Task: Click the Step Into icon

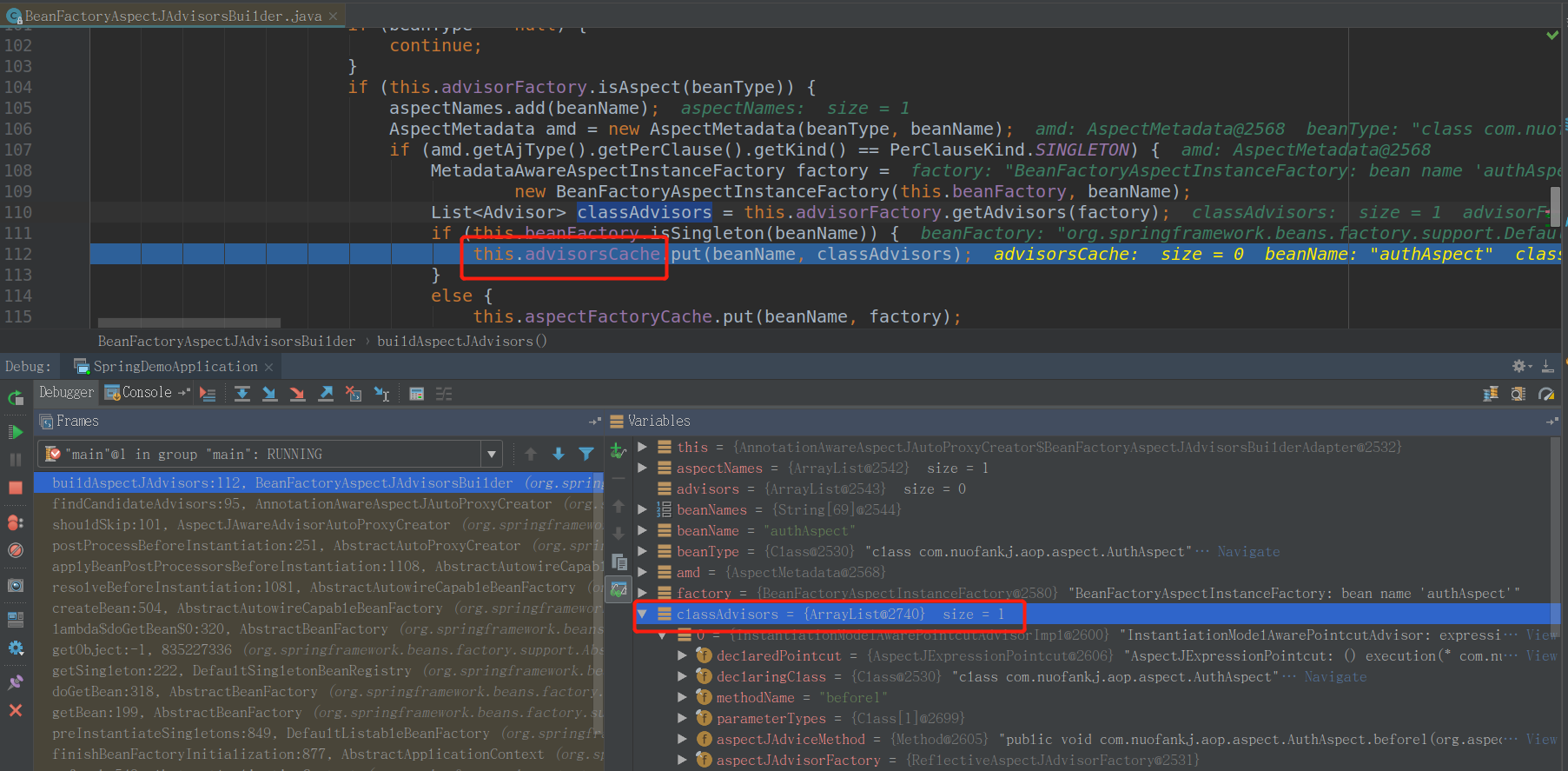Action: pyautogui.click(x=270, y=394)
